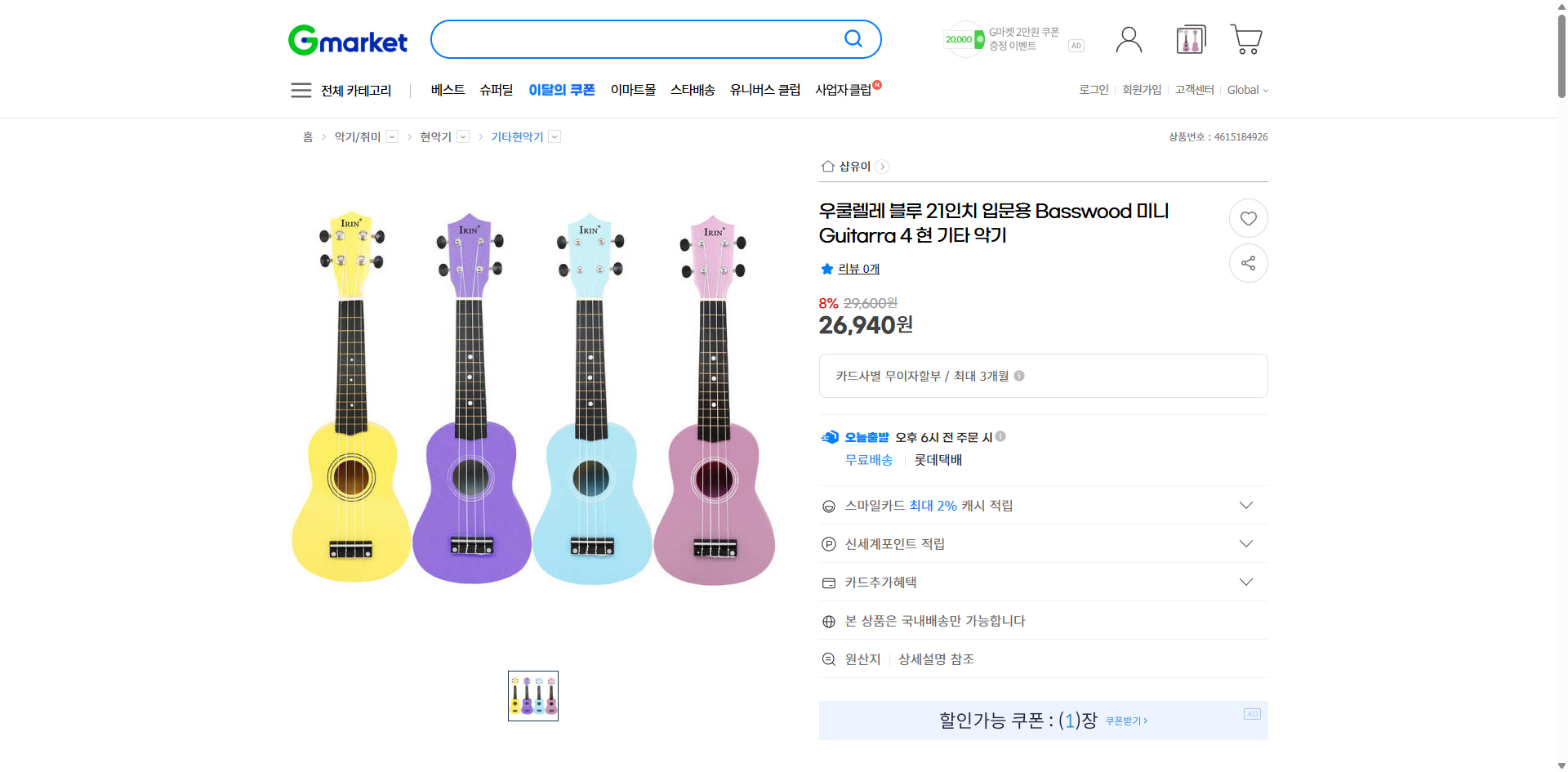Open the 전체 카테고리 hamburger menu

coord(301,90)
